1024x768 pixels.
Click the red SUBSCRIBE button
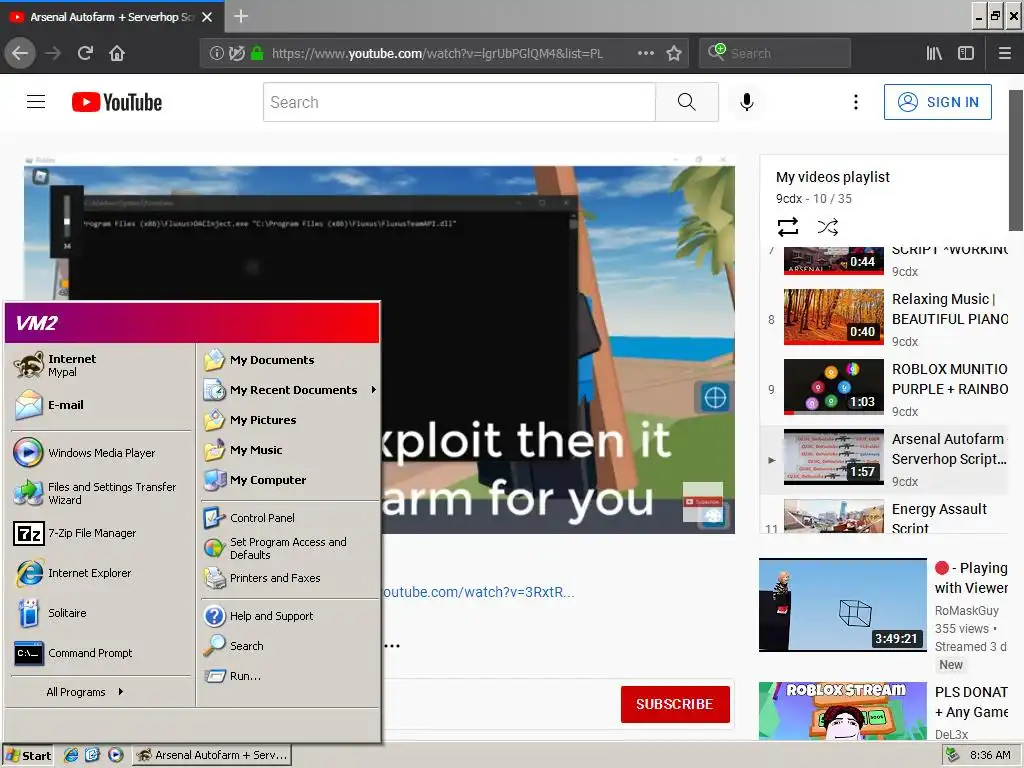point(675,704)
